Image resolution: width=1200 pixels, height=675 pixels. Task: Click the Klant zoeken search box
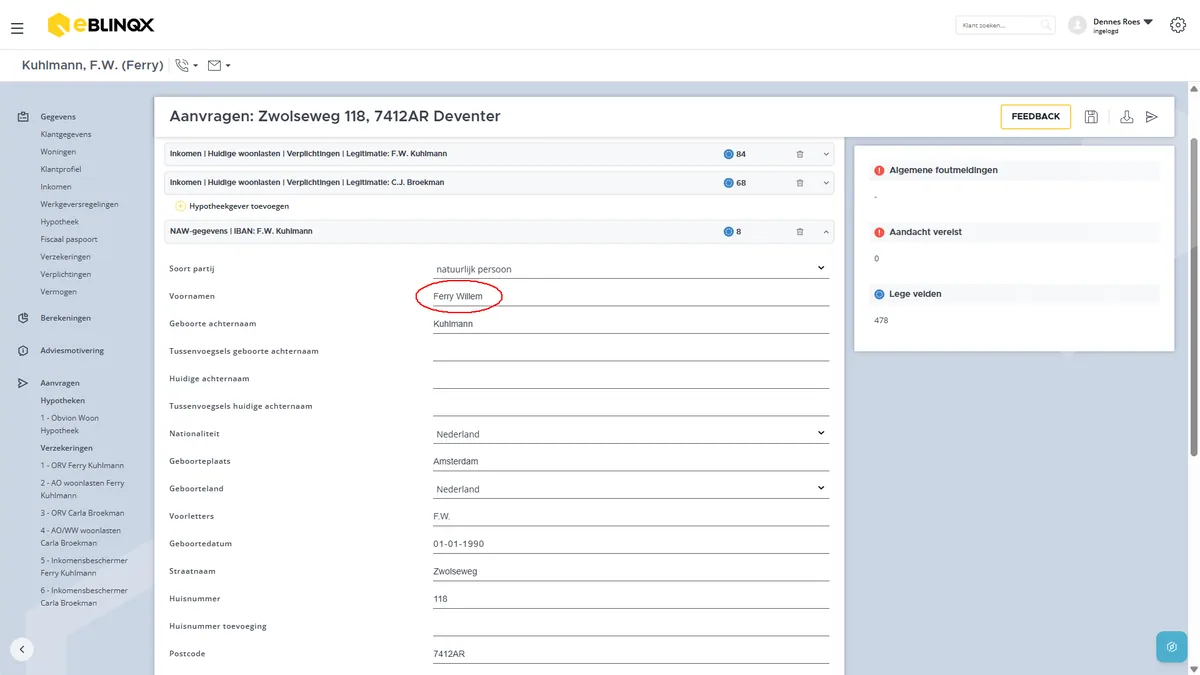point(1005,25)
